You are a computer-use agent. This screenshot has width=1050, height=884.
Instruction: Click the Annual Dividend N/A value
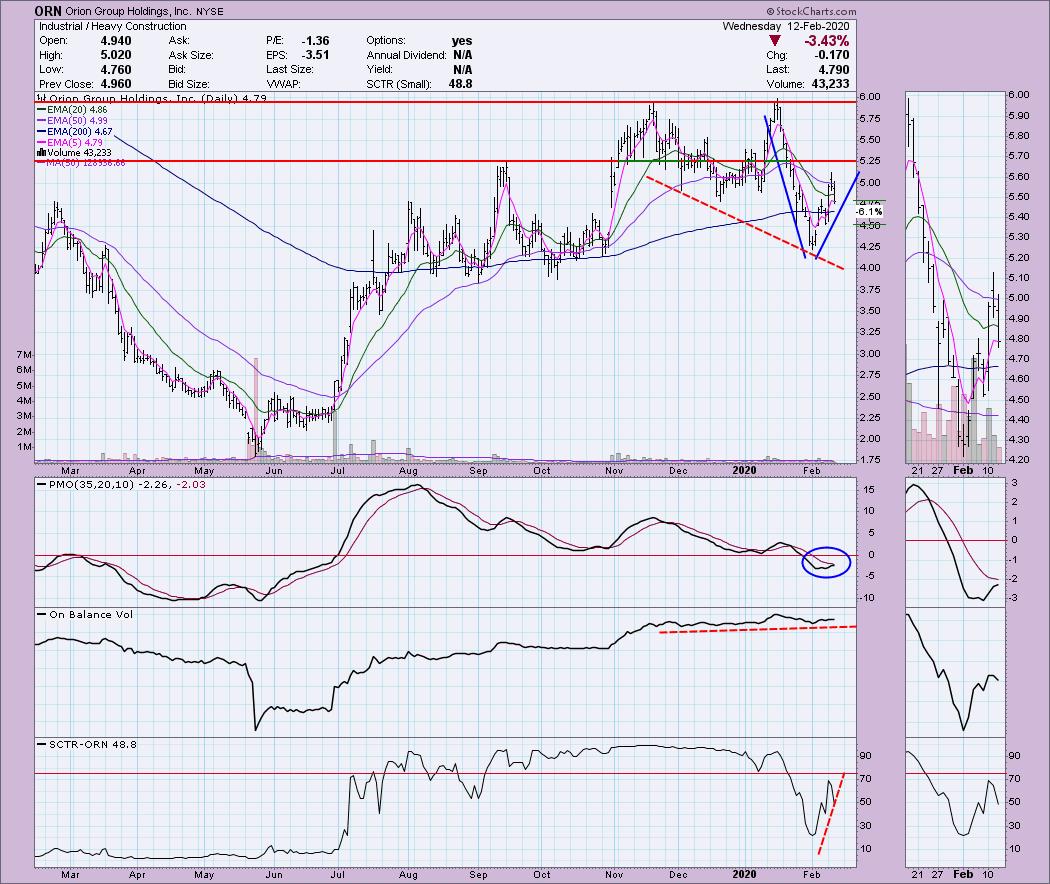click(463, 55)
